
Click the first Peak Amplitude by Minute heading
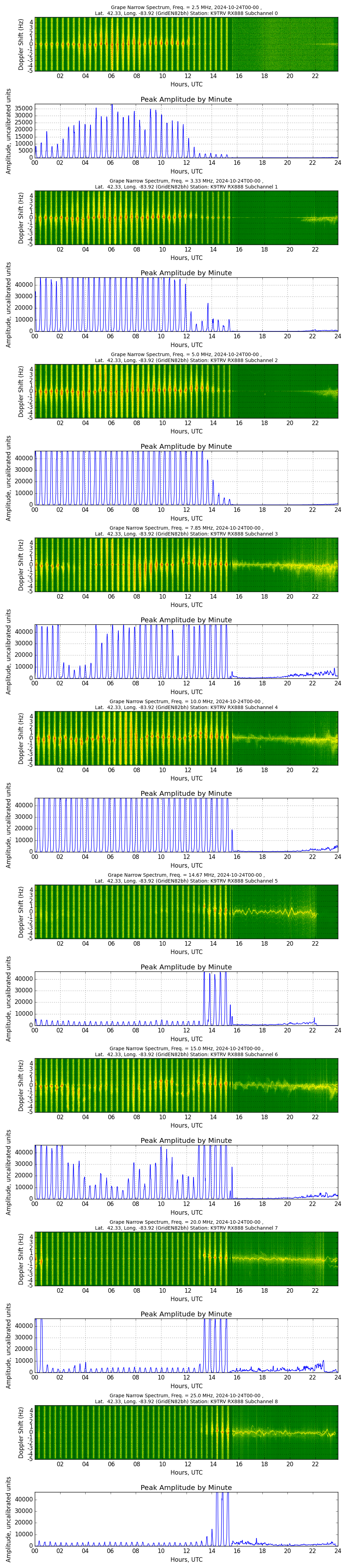(186, 99)
